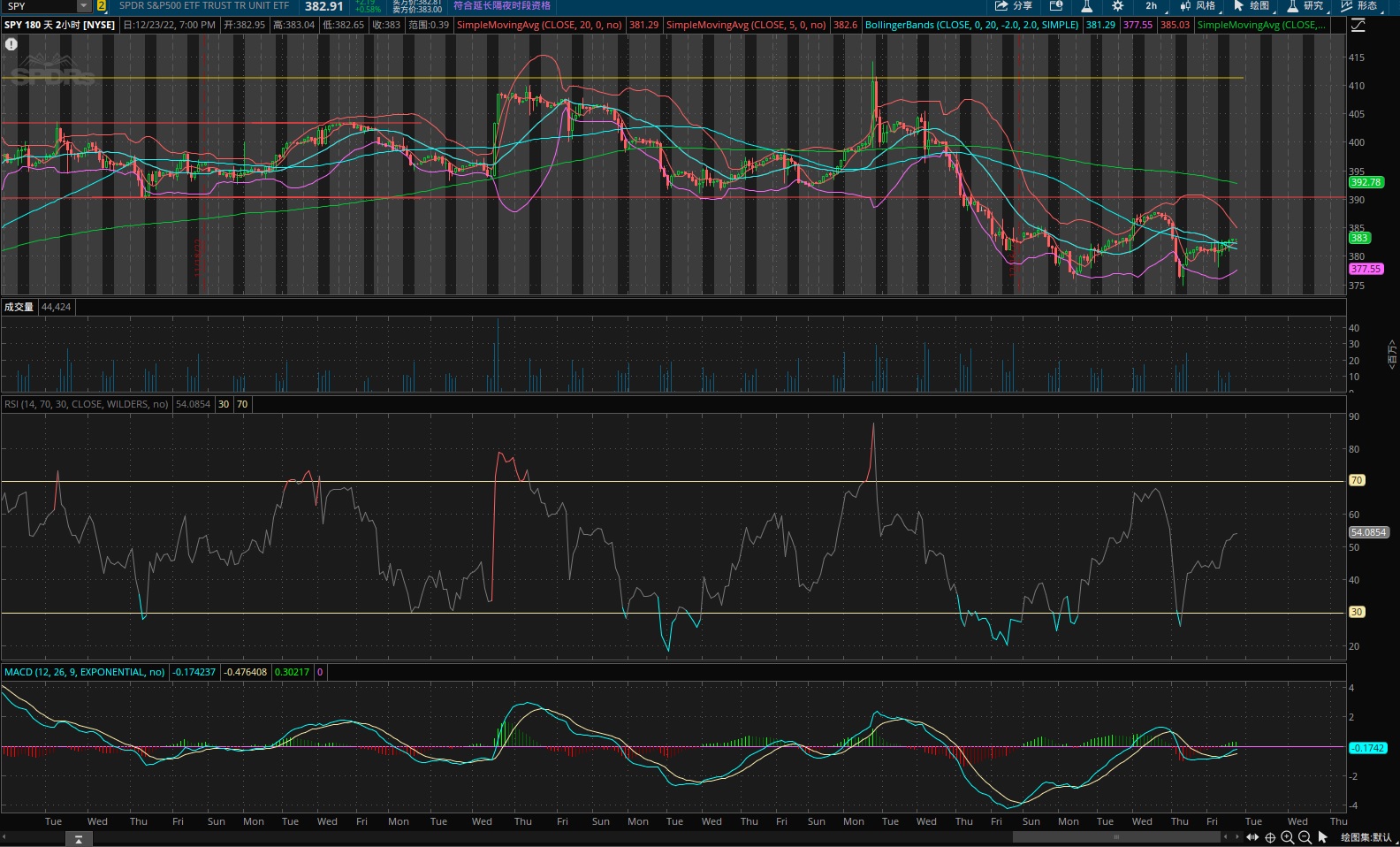
Task: Open the 绘图 drawing tools dropdown
Action: click(x=1252, y=6)
